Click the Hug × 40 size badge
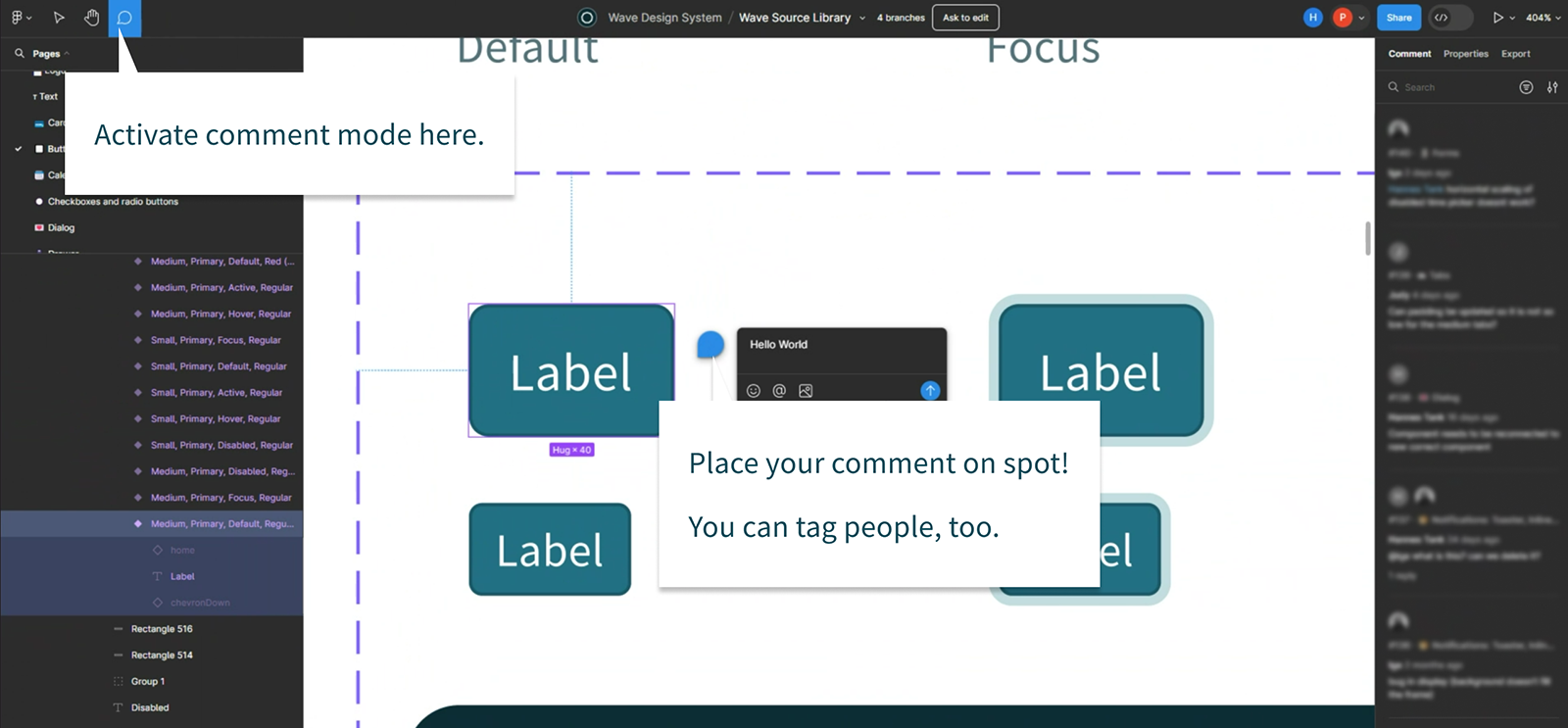Viewport: 1568px width, 728px height. point(571,450)
